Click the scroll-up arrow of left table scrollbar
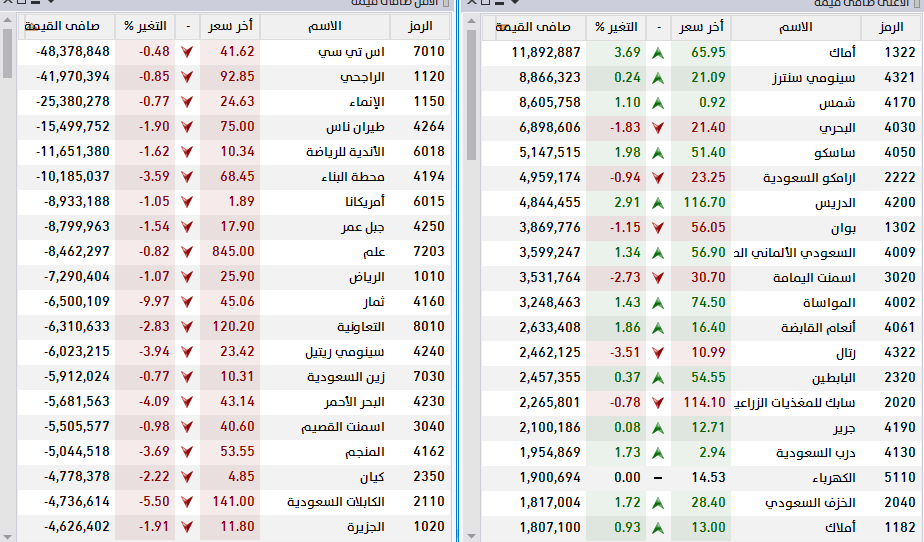 click(8, 21)
